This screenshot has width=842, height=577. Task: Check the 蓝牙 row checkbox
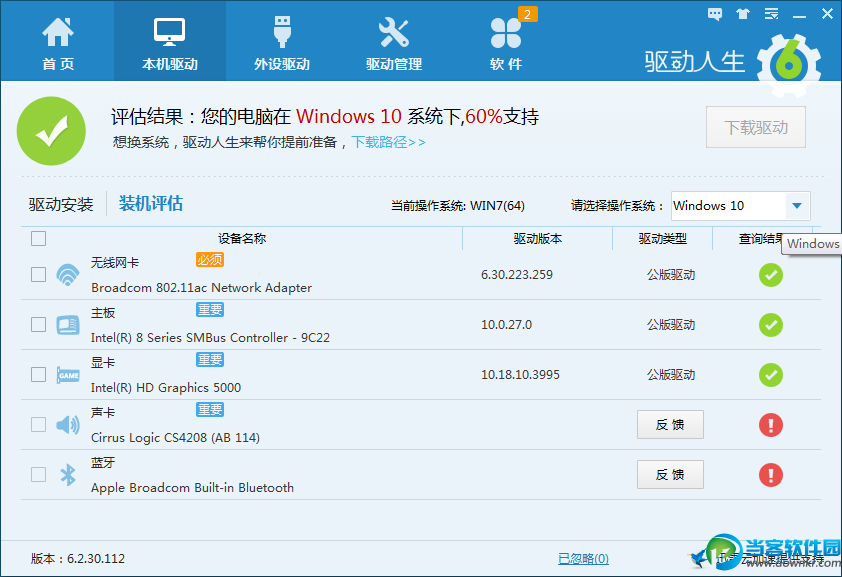point(38,474)
